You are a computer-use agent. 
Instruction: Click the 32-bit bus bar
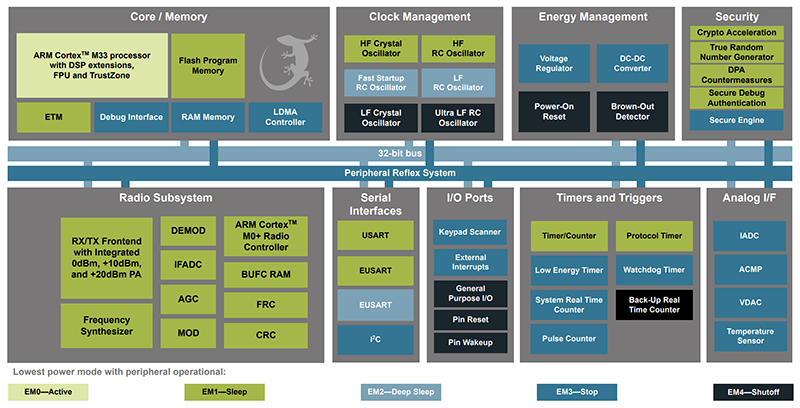click(x=400, y=154)
